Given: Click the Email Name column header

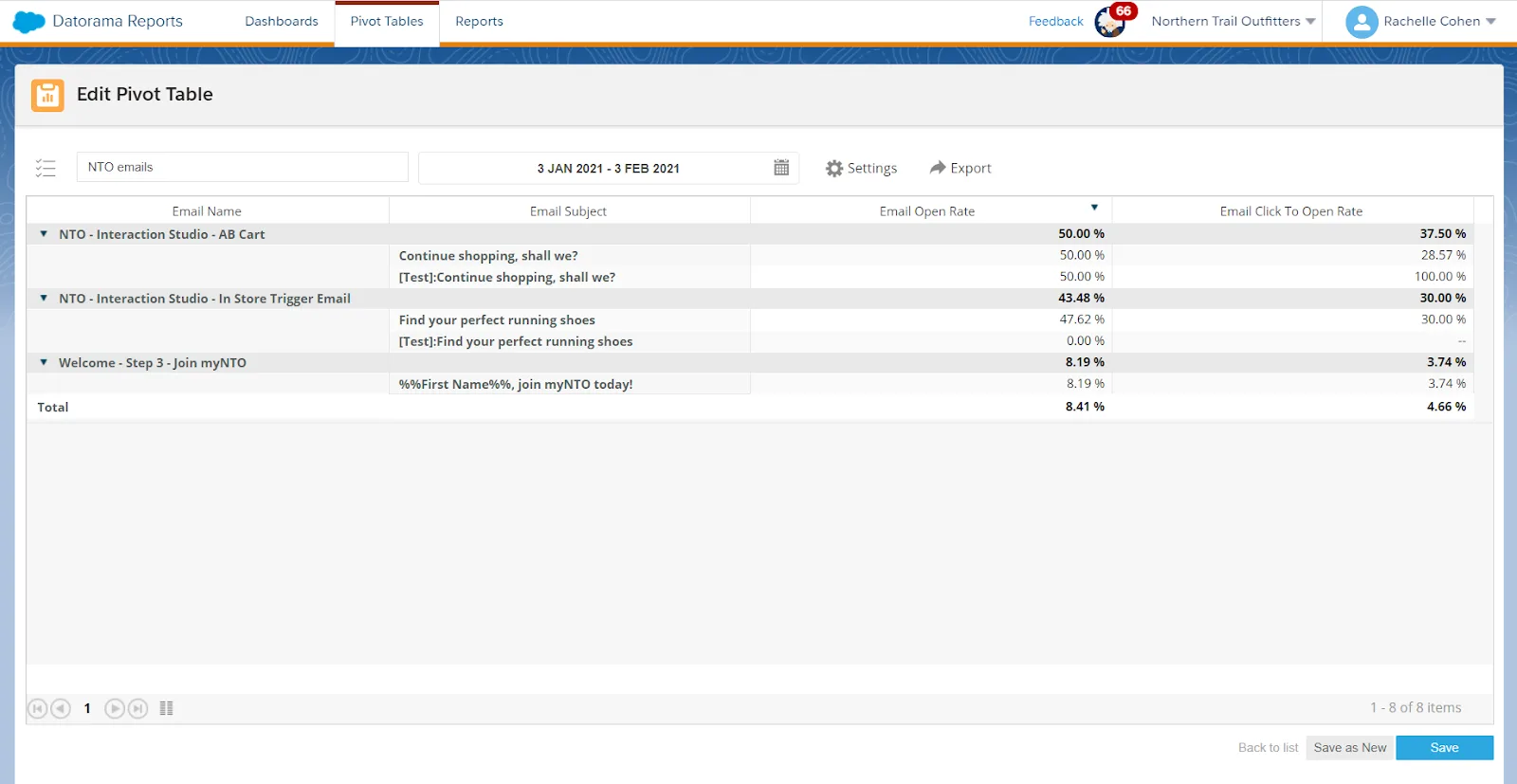Looking at the screenshot, I should pos(207,211).
